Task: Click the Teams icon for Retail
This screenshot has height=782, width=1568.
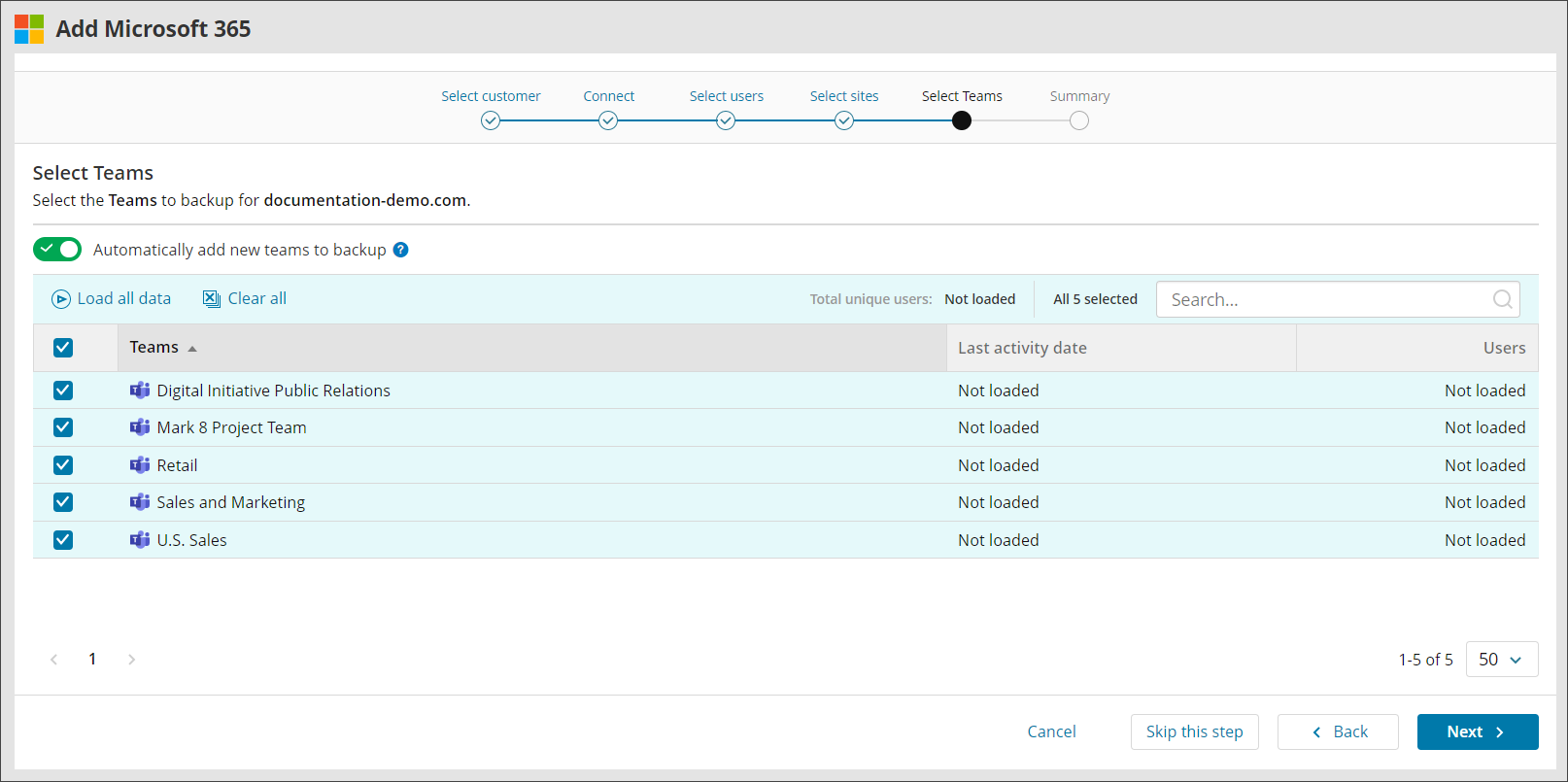Action: pos(140,465)
